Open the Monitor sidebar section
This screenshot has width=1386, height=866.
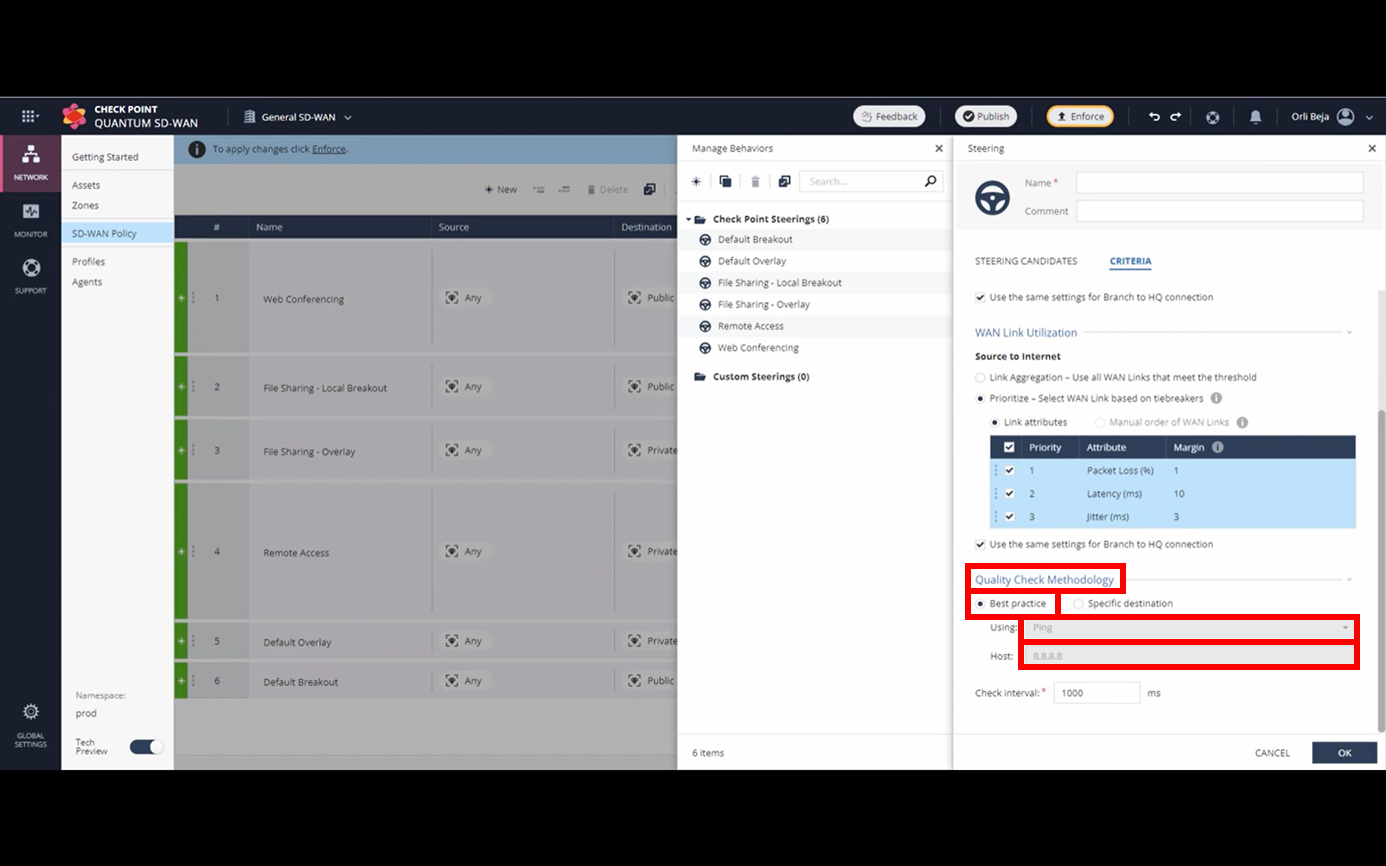click(30, 219)
